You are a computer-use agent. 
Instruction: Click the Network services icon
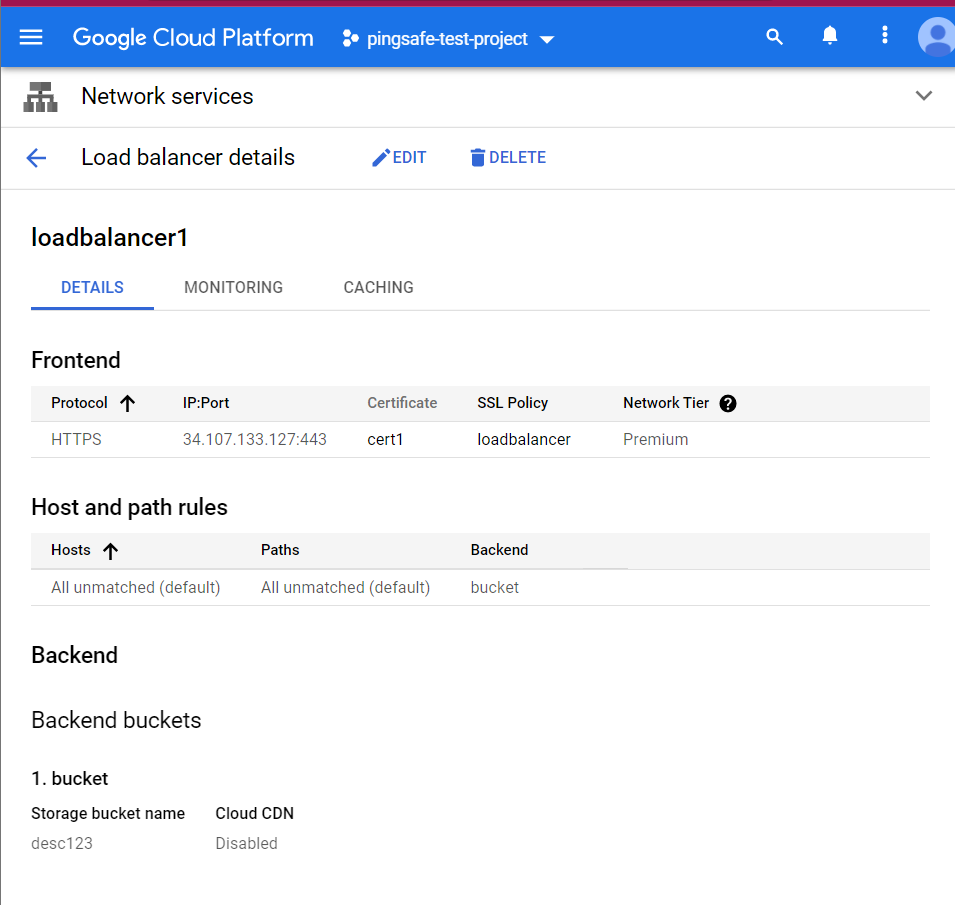41,97
